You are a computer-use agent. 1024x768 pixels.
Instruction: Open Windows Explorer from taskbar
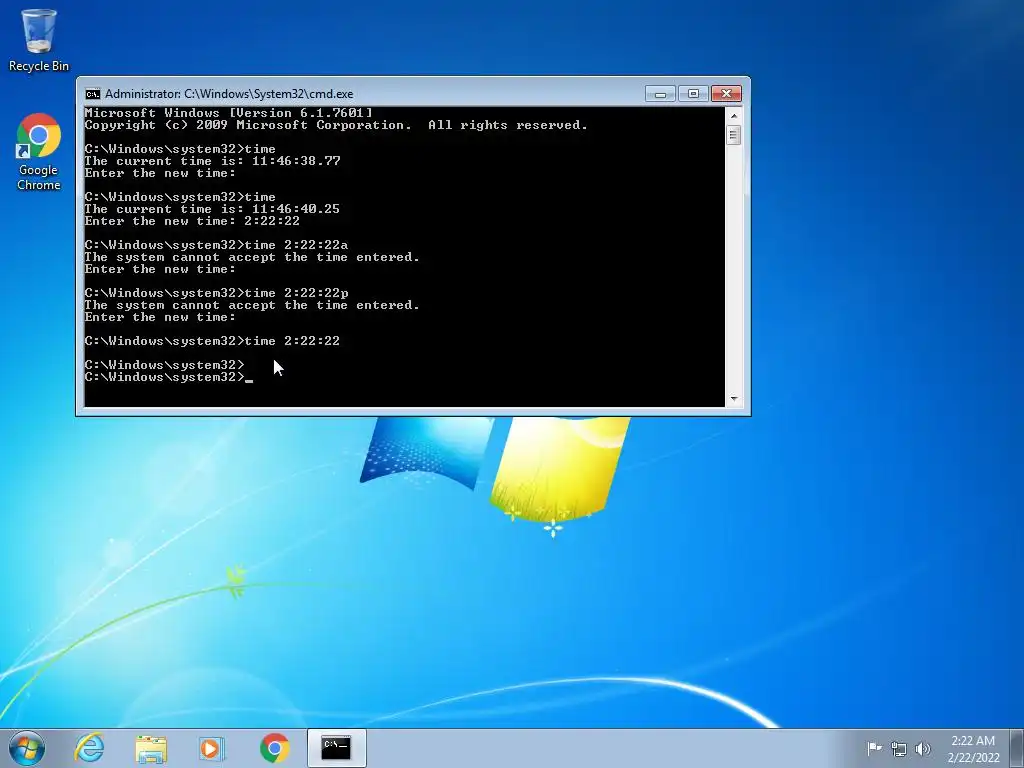pyautogui.click(x=151, y=748)
